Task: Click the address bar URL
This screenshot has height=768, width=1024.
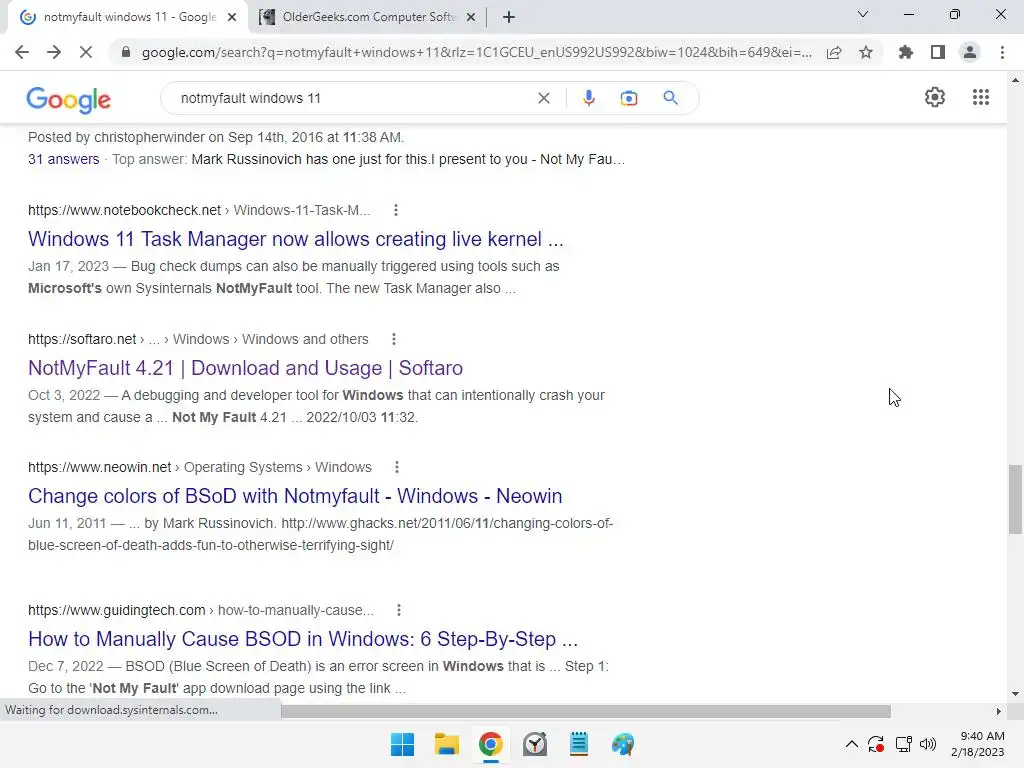Action: pos(477,52)
